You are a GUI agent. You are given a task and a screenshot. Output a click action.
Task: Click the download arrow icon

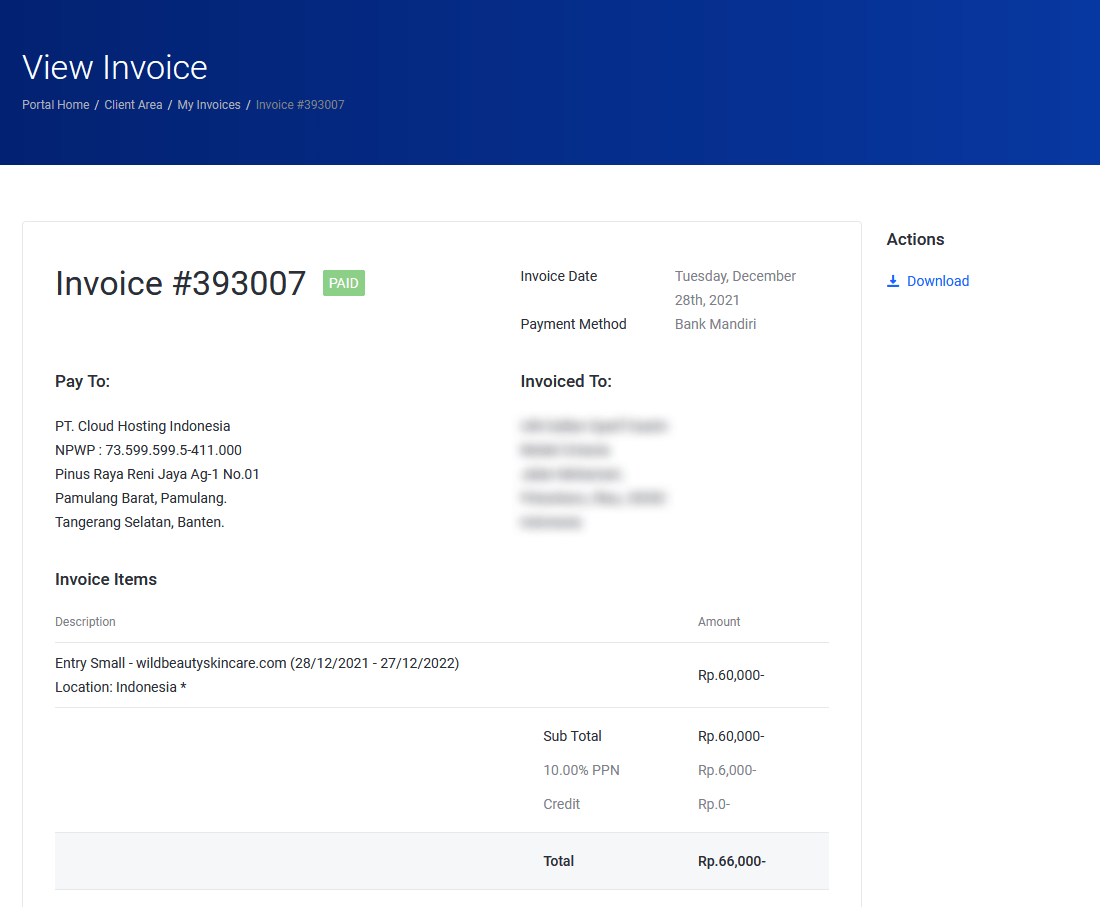(893, 281)
